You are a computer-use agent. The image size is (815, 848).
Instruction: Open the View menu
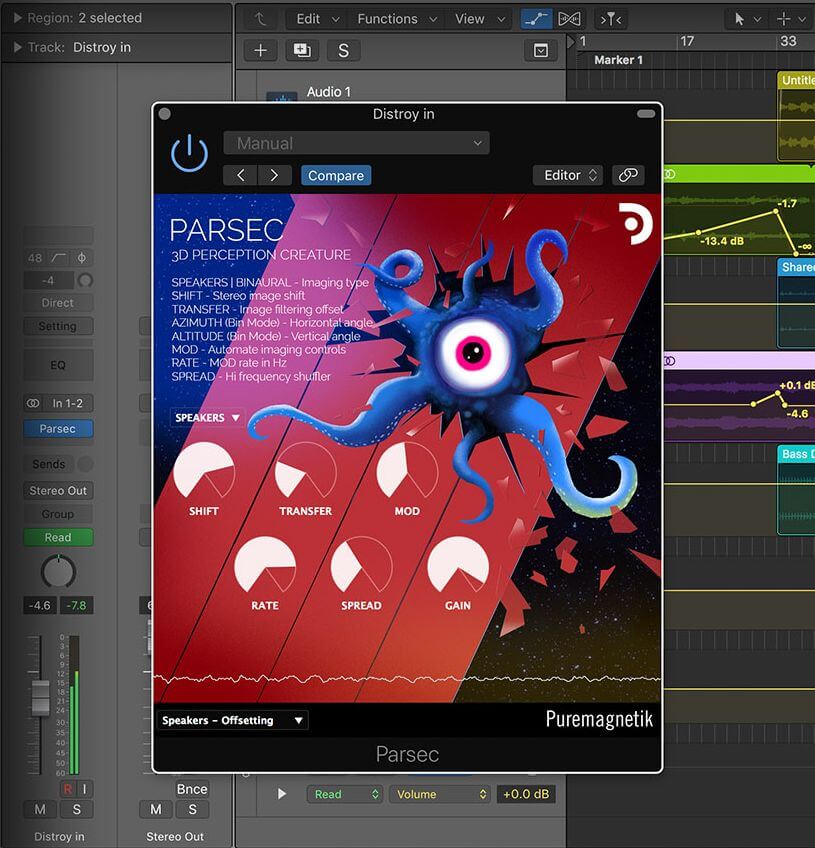tap(480, 19)
